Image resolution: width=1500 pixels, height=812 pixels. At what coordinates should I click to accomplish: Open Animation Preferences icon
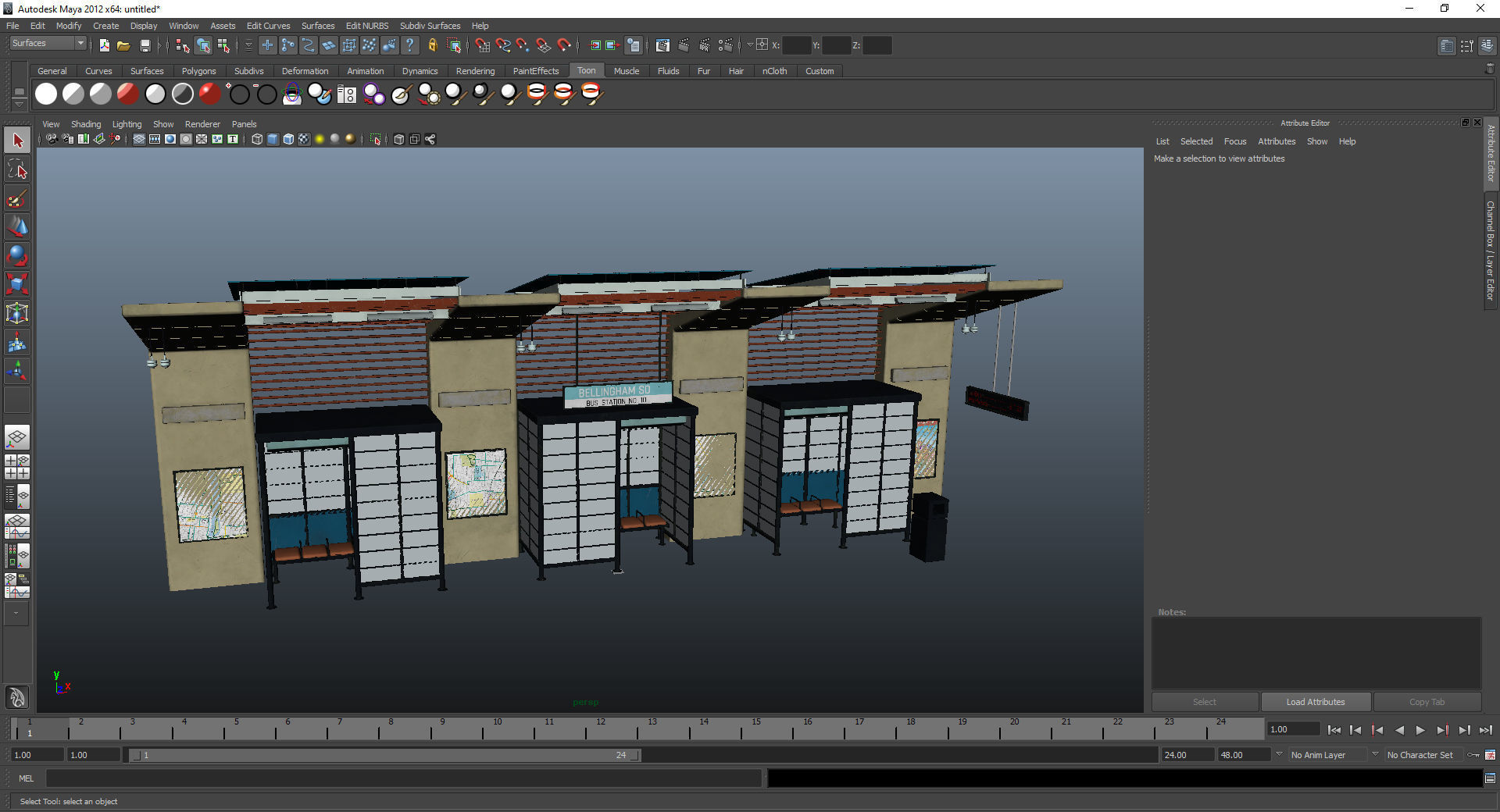1490,755
